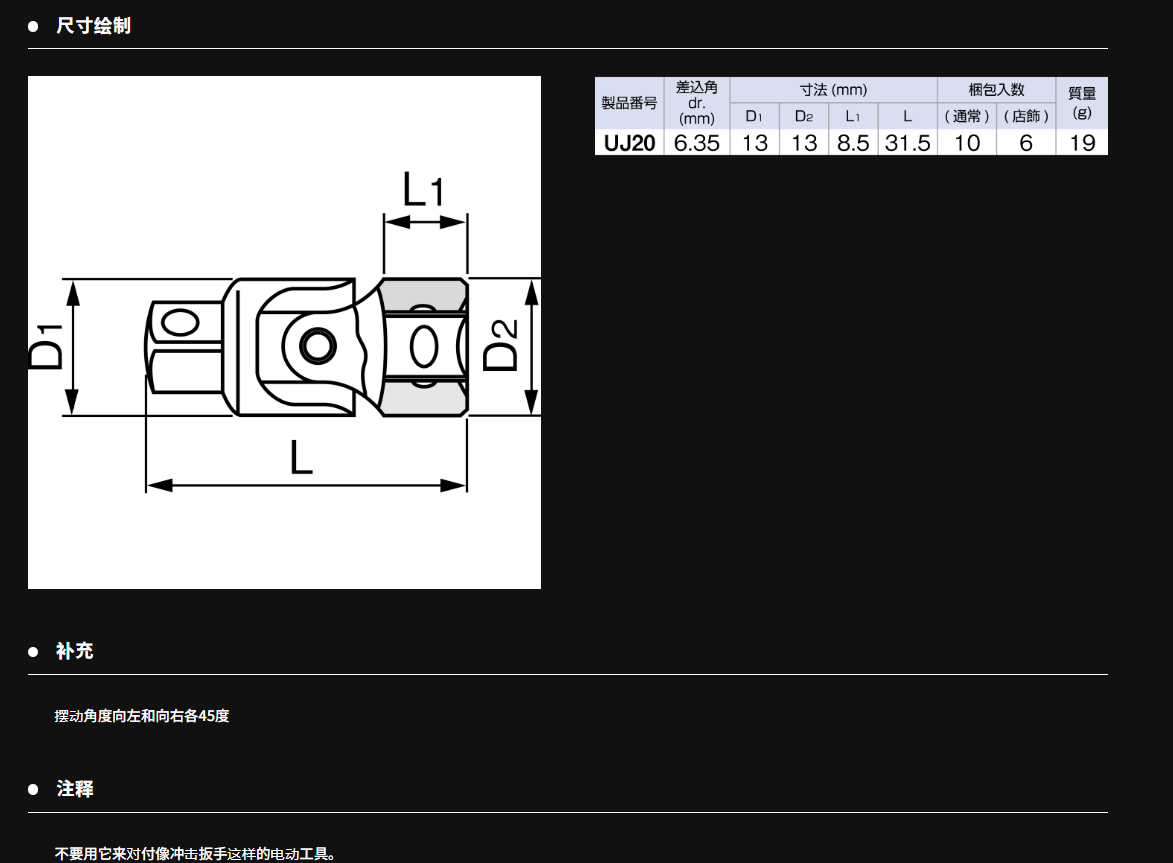Select the UJ20 product number cell
This screenshot has height=863, width=1173.
(x=629, y=143)
